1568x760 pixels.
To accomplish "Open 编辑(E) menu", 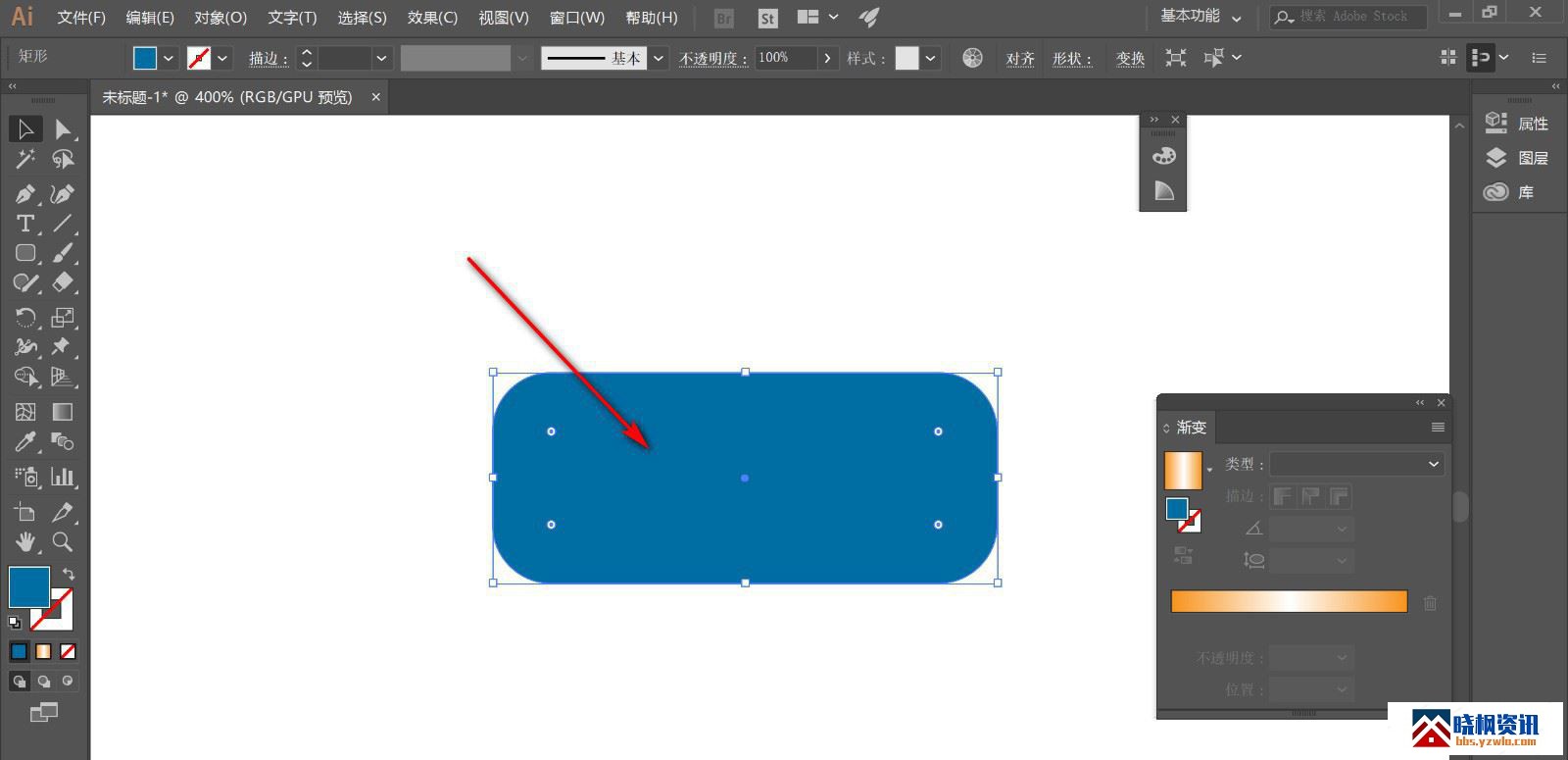I will [150, 18].
